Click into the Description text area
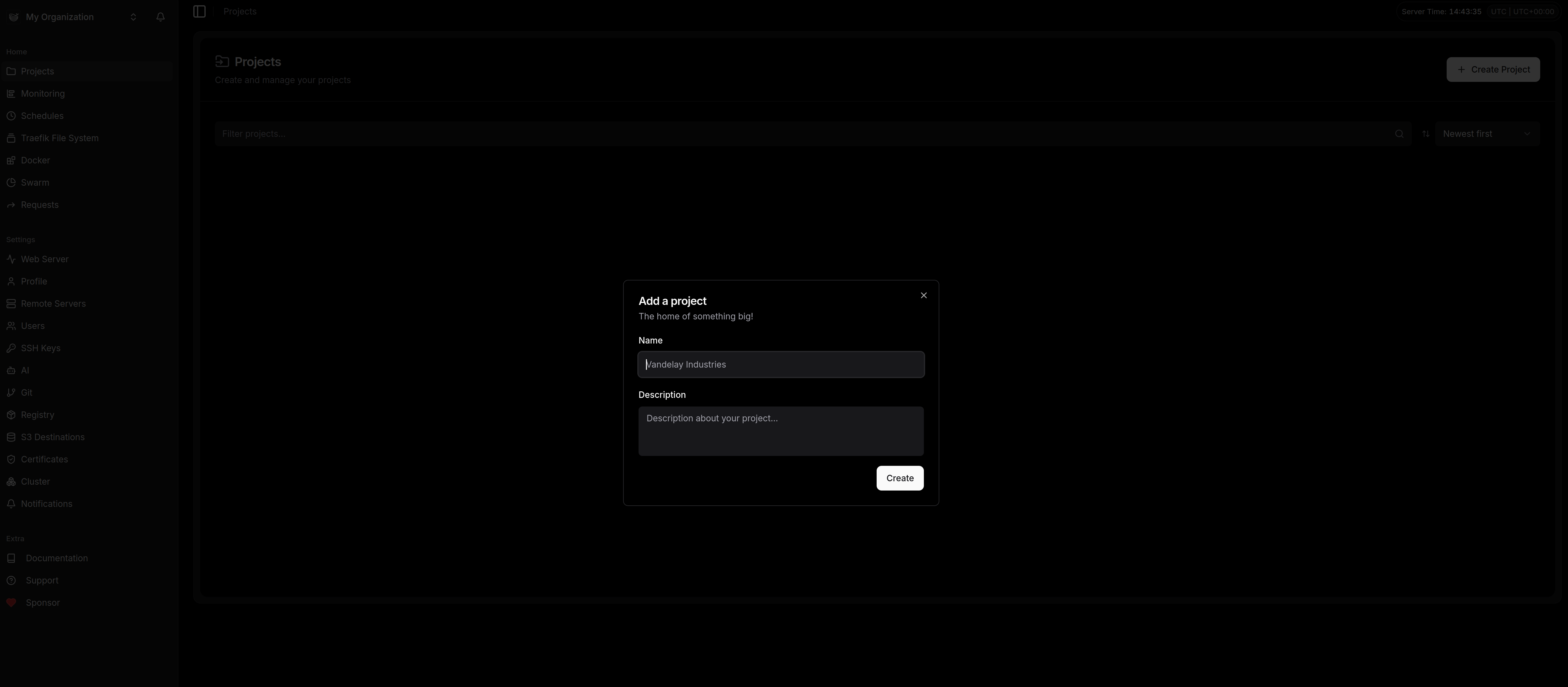 (x=781, y=431)
